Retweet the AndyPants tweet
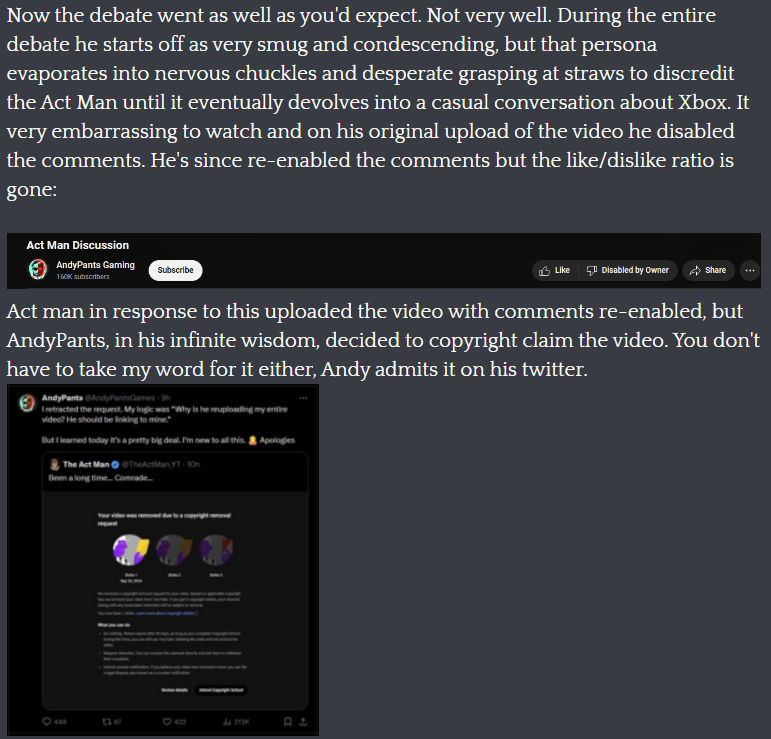The width and height of the screenshot is (771, 739). click(x=107, y=721)
